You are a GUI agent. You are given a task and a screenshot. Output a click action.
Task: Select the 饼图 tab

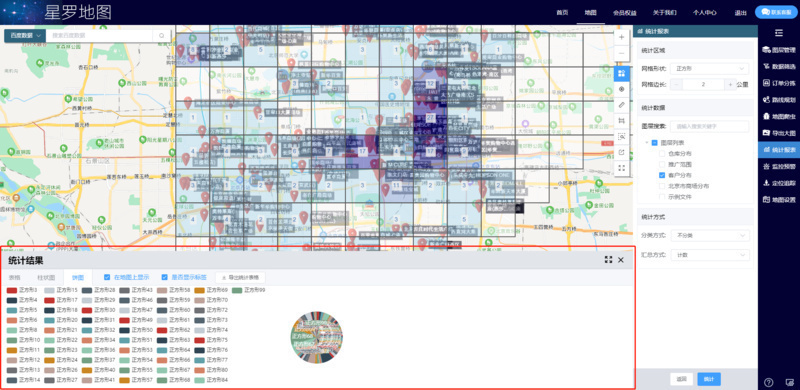(78, 277)
